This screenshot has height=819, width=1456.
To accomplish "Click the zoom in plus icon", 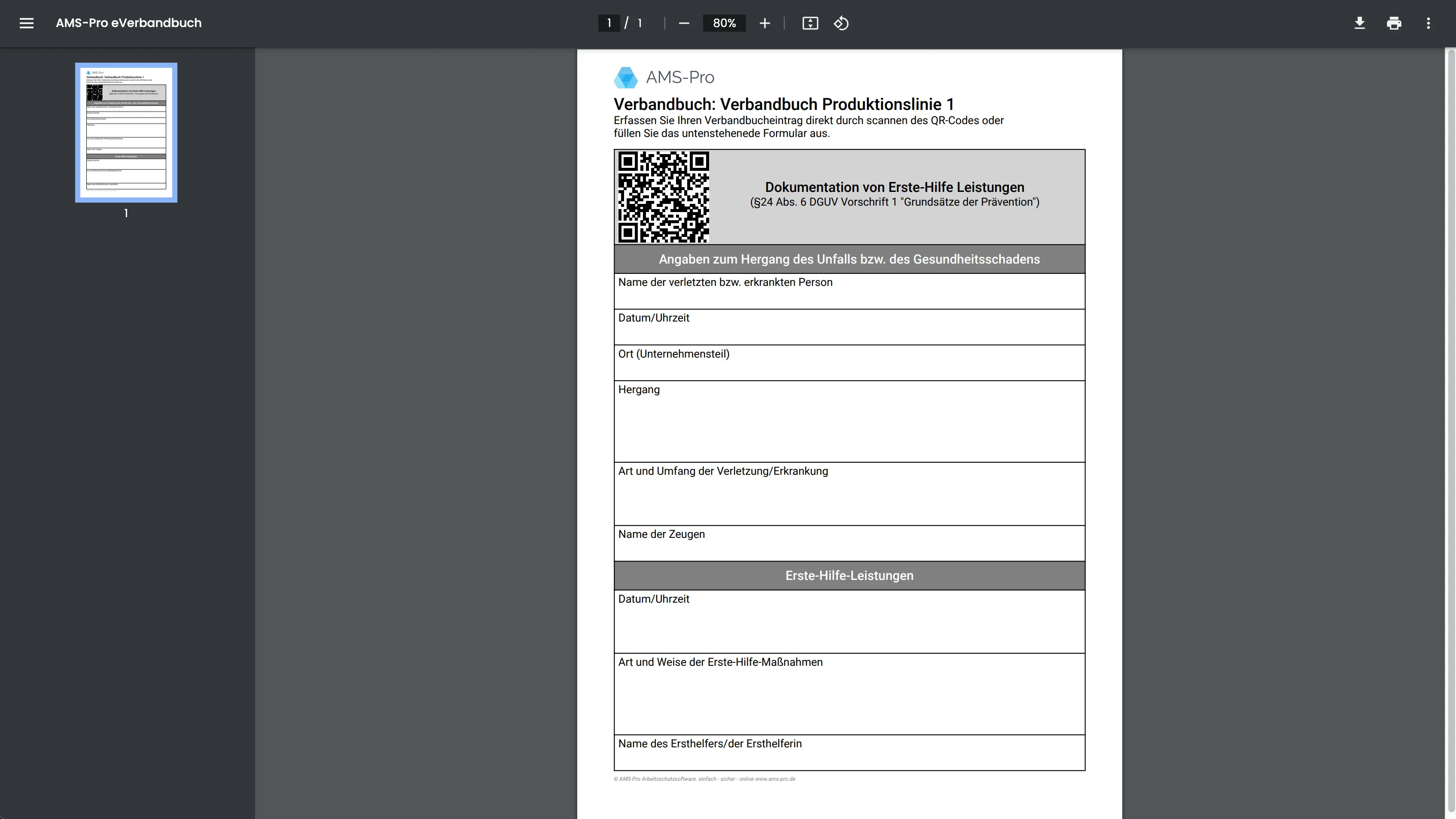I will 765,23.
